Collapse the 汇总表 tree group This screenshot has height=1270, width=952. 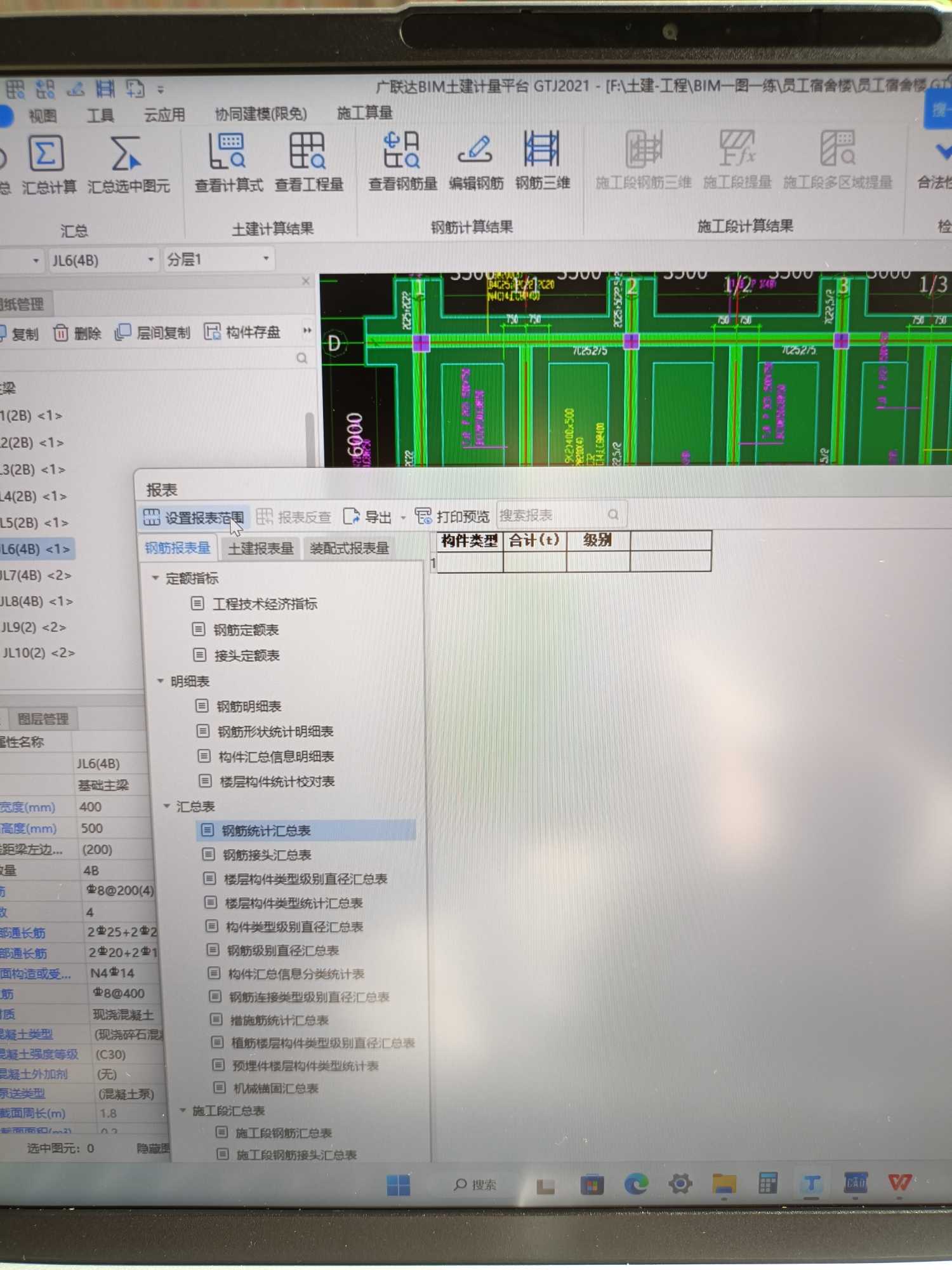[x=166, y=806]
